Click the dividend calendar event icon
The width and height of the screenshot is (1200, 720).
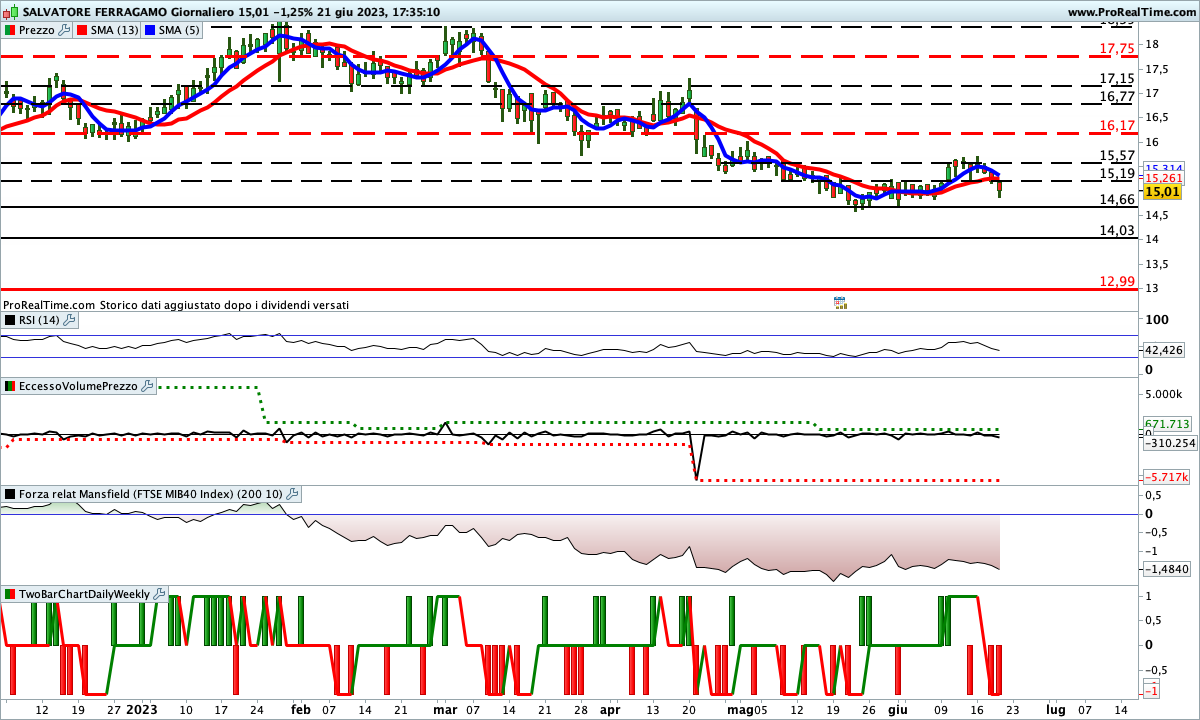pyautogui.click(x=840, y=302)
